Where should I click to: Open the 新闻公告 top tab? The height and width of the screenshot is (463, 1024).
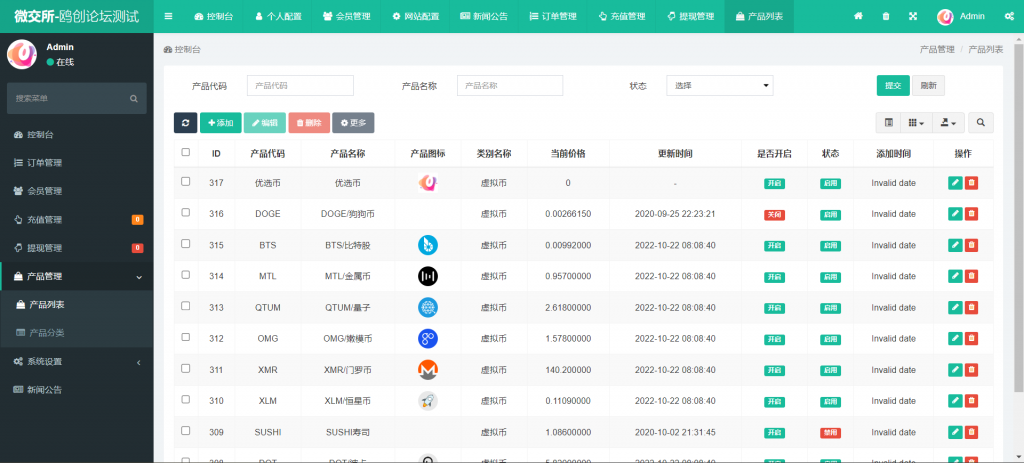click(x=484, y=16)
